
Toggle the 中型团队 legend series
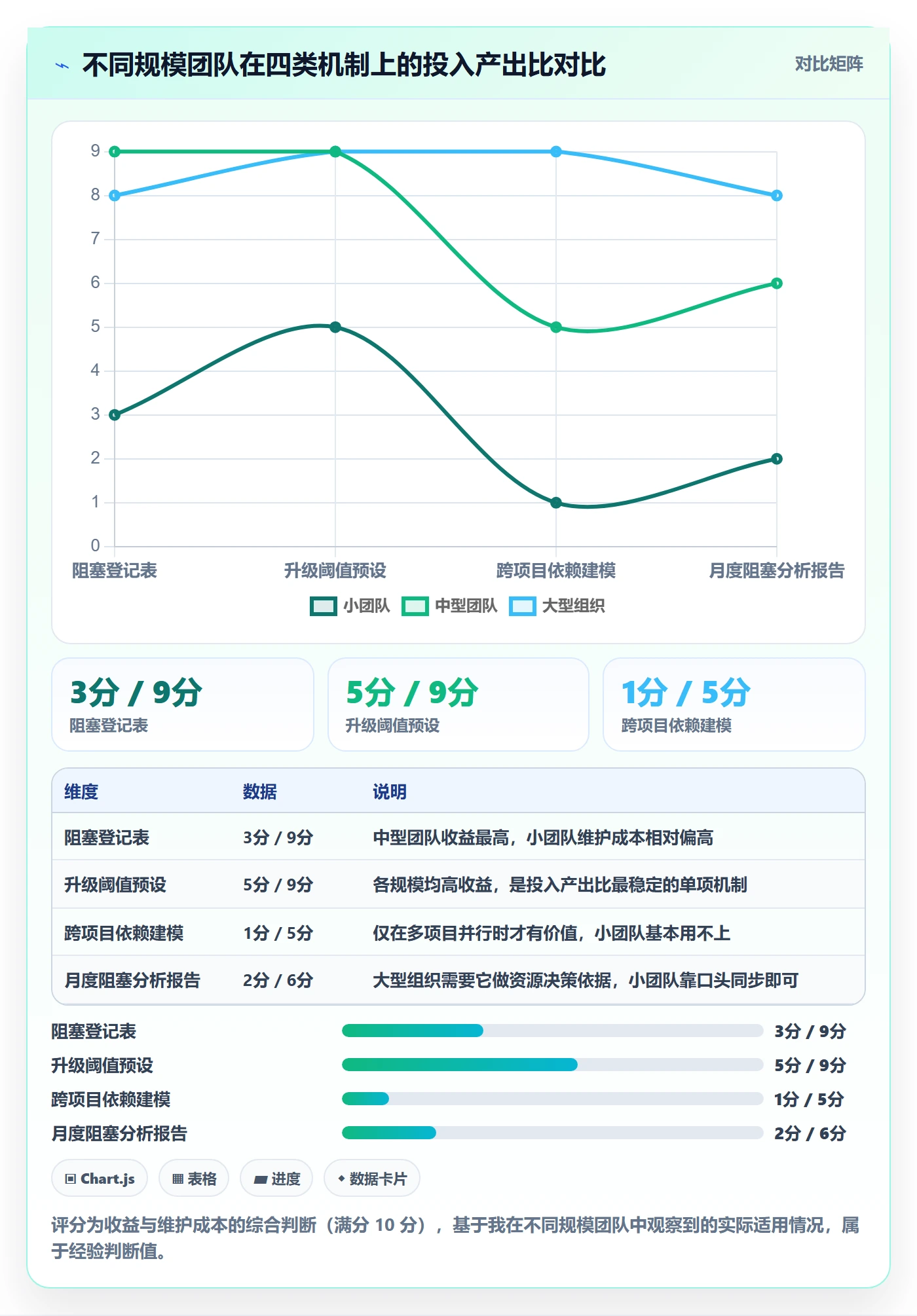[x=450, y=606]
